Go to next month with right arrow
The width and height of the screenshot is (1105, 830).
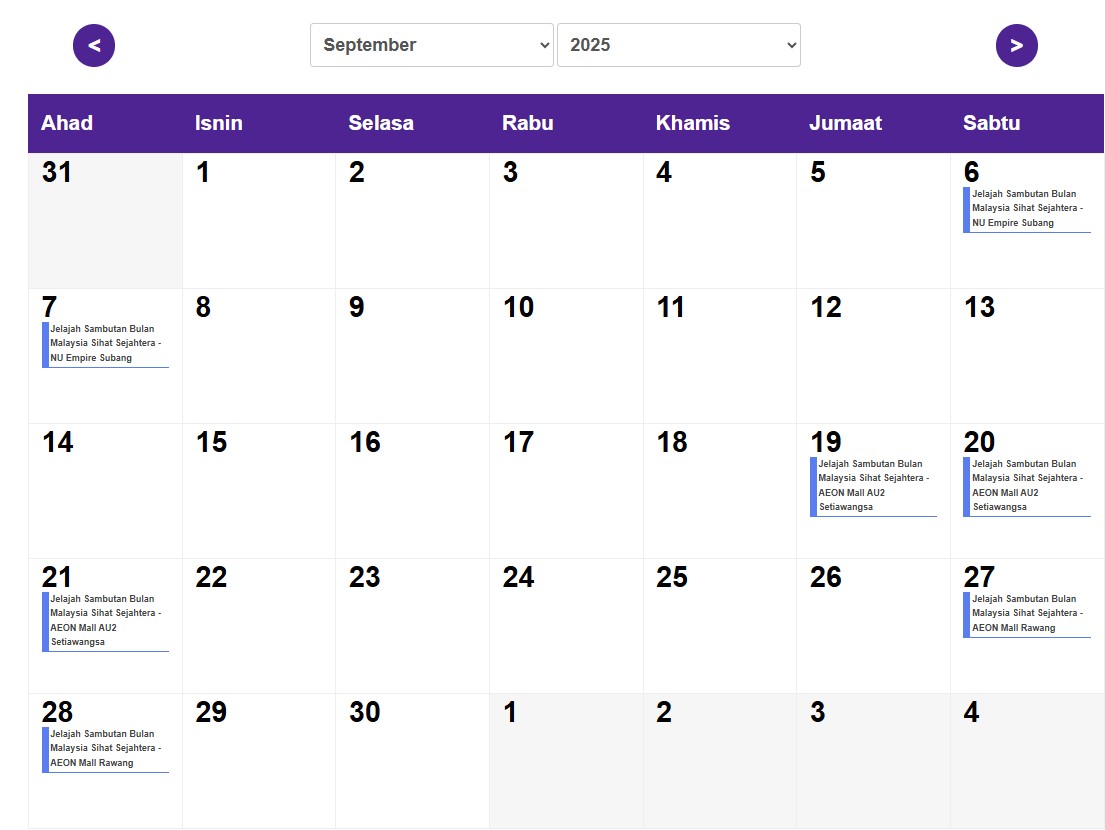(1016, 46)
